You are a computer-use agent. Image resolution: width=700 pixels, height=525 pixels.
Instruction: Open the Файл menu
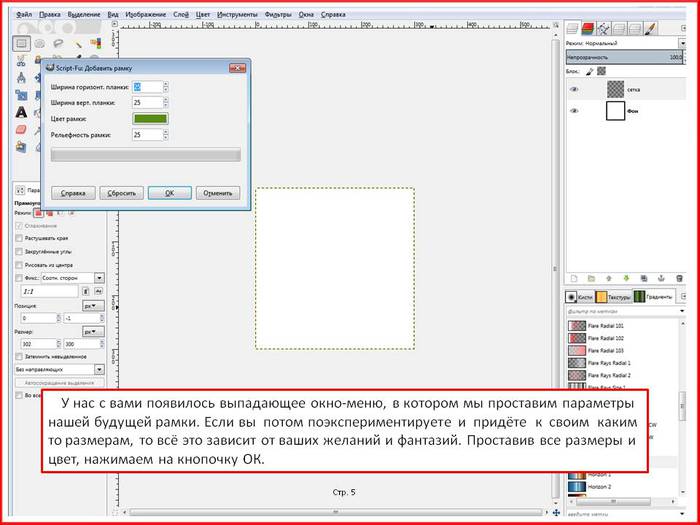[24, 14]
